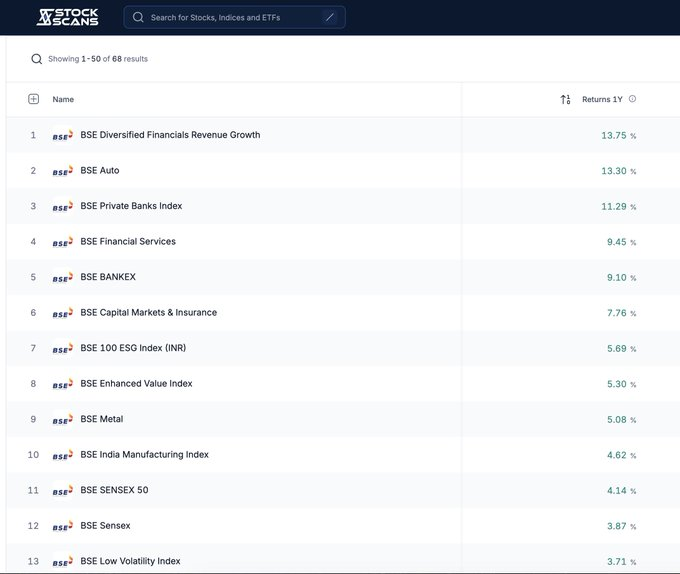Open BSE BANKEX index

tap(108, 277)
